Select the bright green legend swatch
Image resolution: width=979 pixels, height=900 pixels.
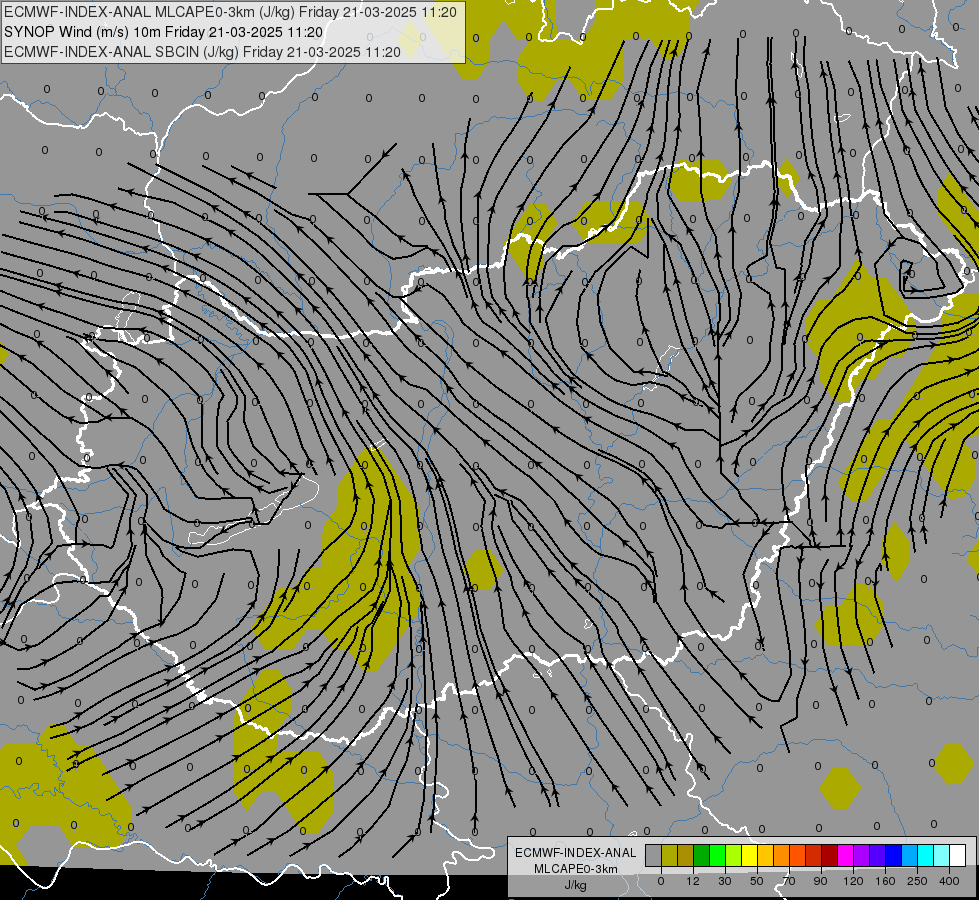point(717,855)
